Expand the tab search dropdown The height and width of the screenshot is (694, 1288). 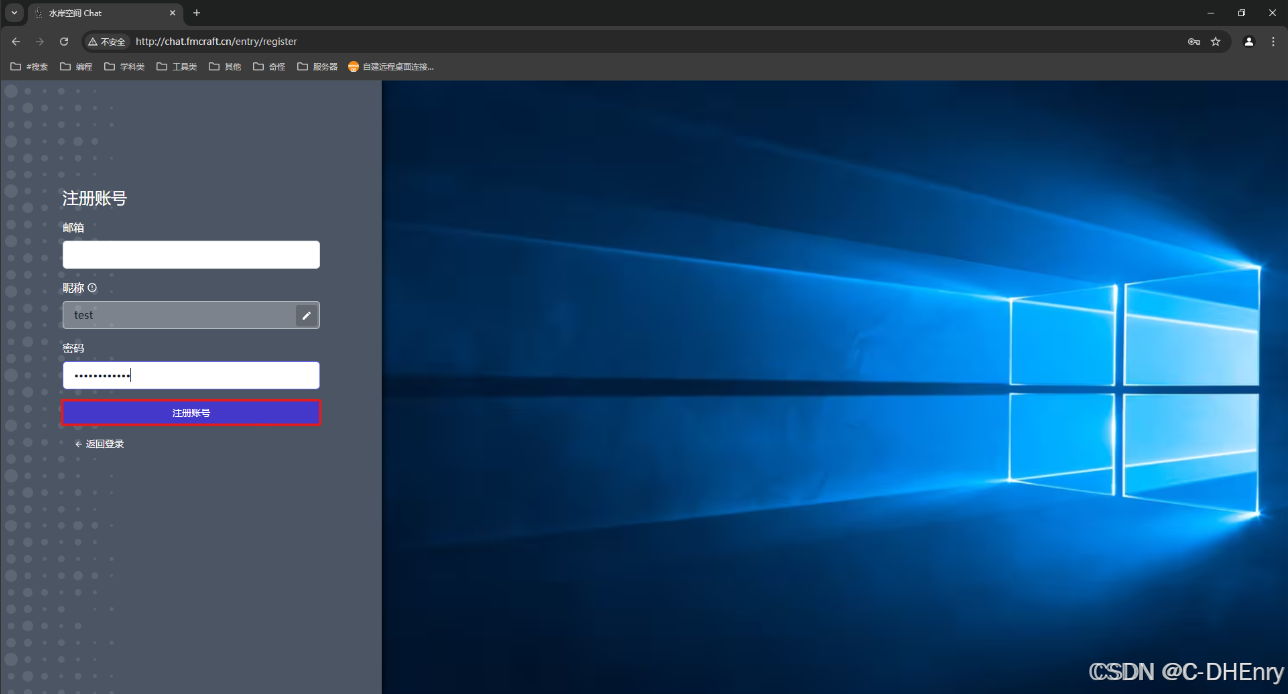tap(14, 13)
